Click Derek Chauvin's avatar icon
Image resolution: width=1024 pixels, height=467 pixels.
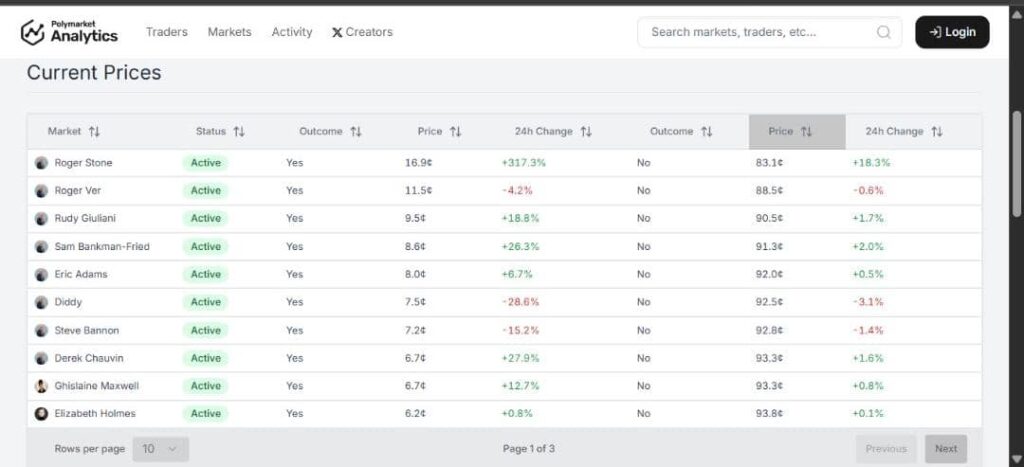coord(41,358)
